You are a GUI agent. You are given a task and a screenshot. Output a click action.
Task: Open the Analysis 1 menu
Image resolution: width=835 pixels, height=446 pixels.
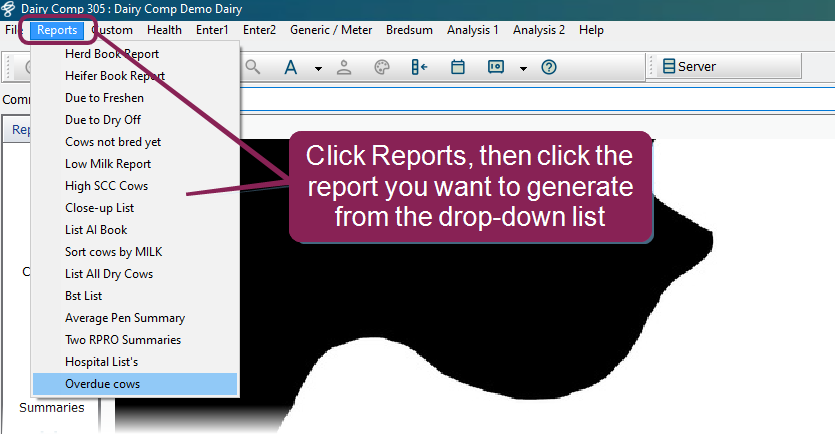pyautogui.click(x=472, y=30)
